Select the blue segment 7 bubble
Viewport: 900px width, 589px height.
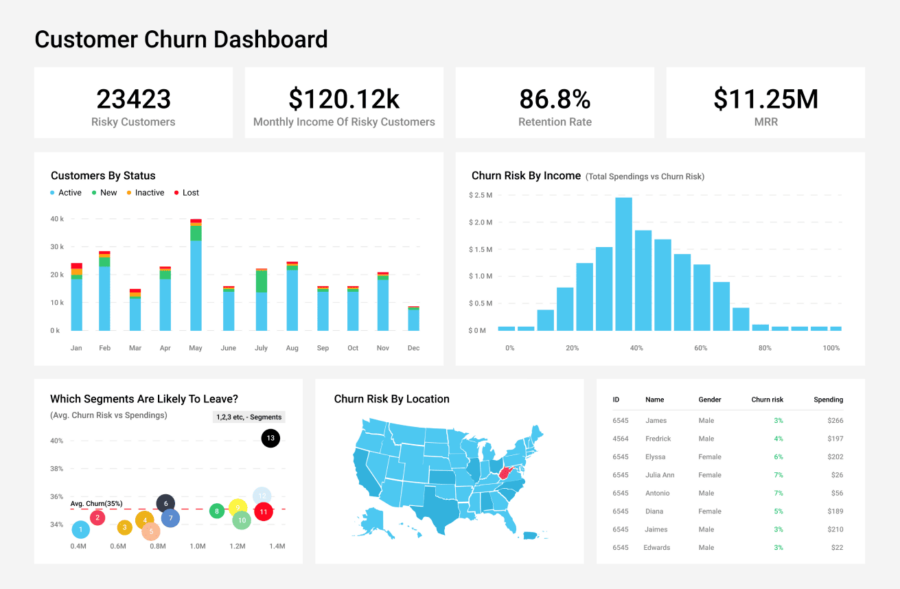tap(171, 518)
